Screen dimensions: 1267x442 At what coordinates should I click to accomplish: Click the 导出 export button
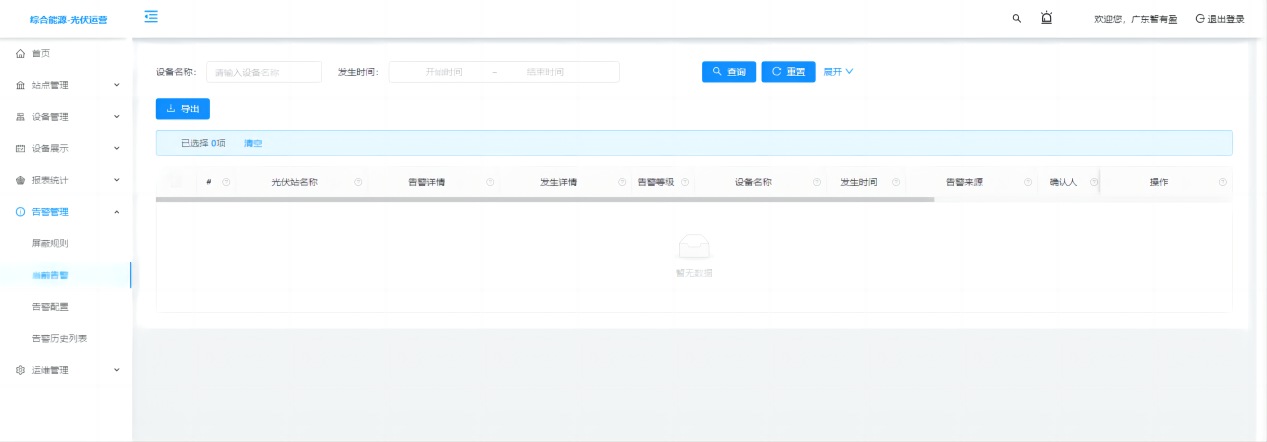click(183, 109)
